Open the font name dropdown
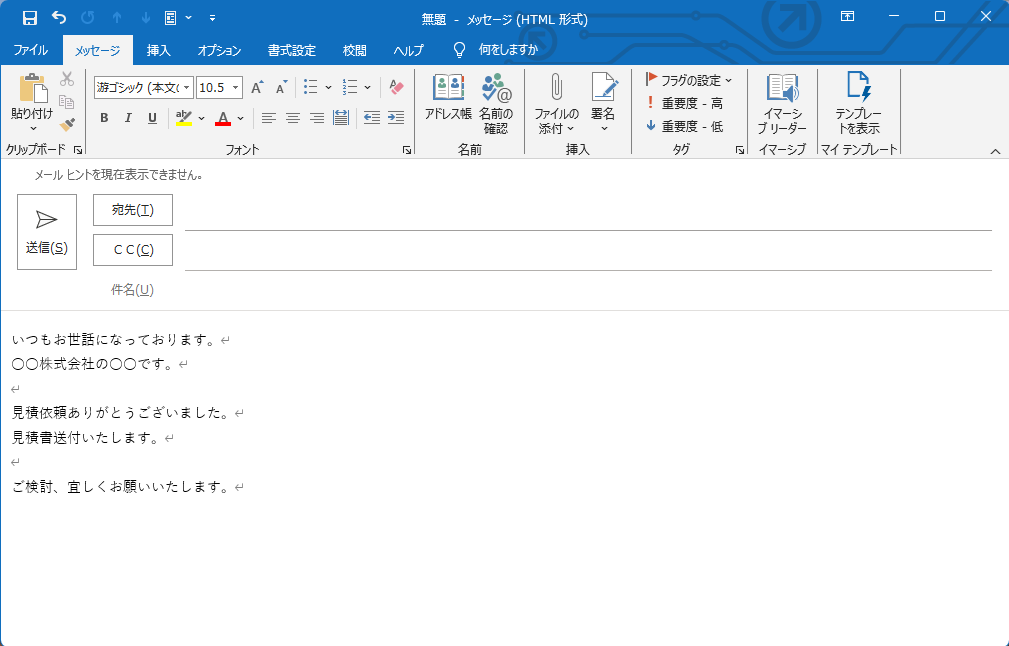Screen dimensions: 1009x646 (x=187, y=88)
